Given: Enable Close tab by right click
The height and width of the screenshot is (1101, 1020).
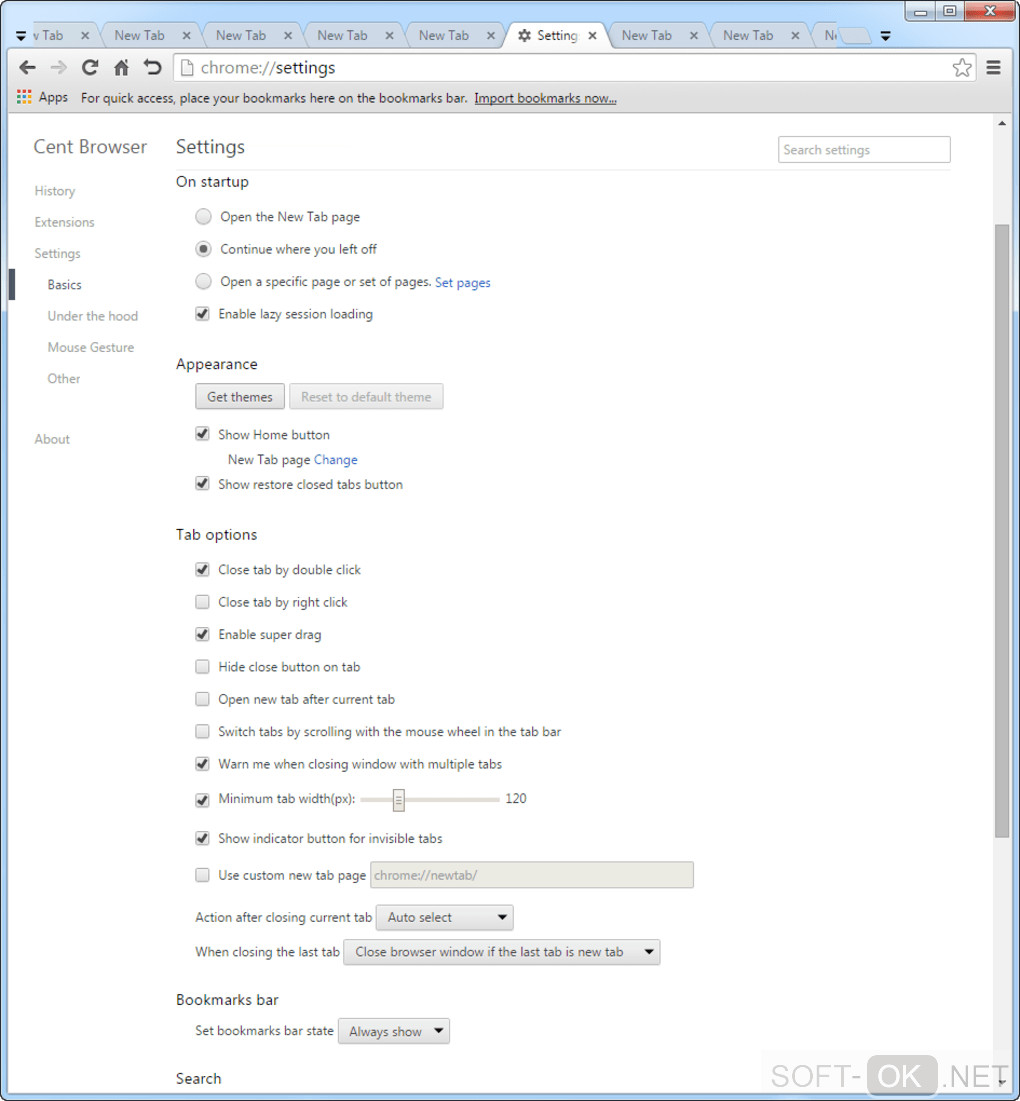Looking at the screenshot, I should [x=202, y=602].
